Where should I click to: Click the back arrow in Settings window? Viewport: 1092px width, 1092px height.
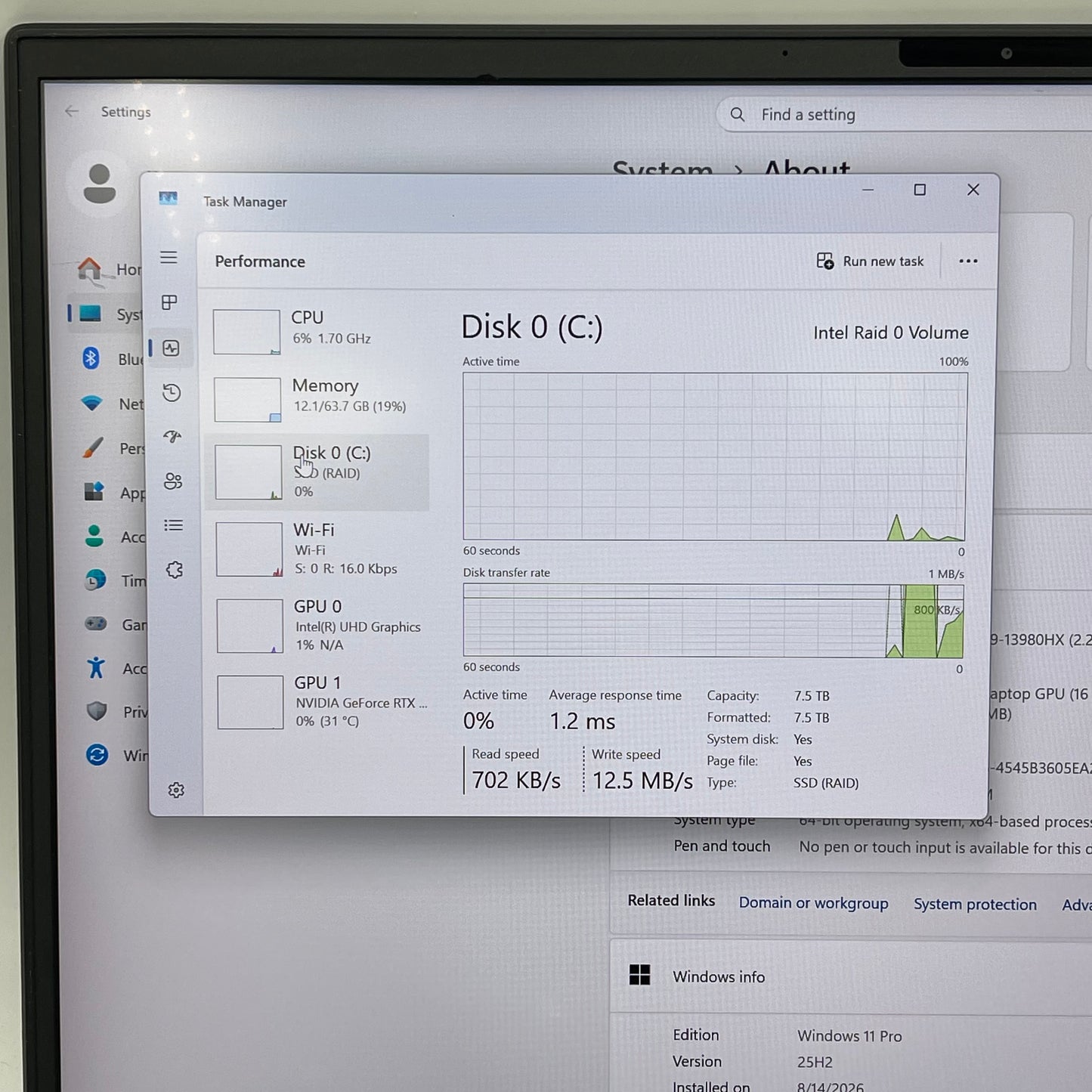(x=72, y=111)
